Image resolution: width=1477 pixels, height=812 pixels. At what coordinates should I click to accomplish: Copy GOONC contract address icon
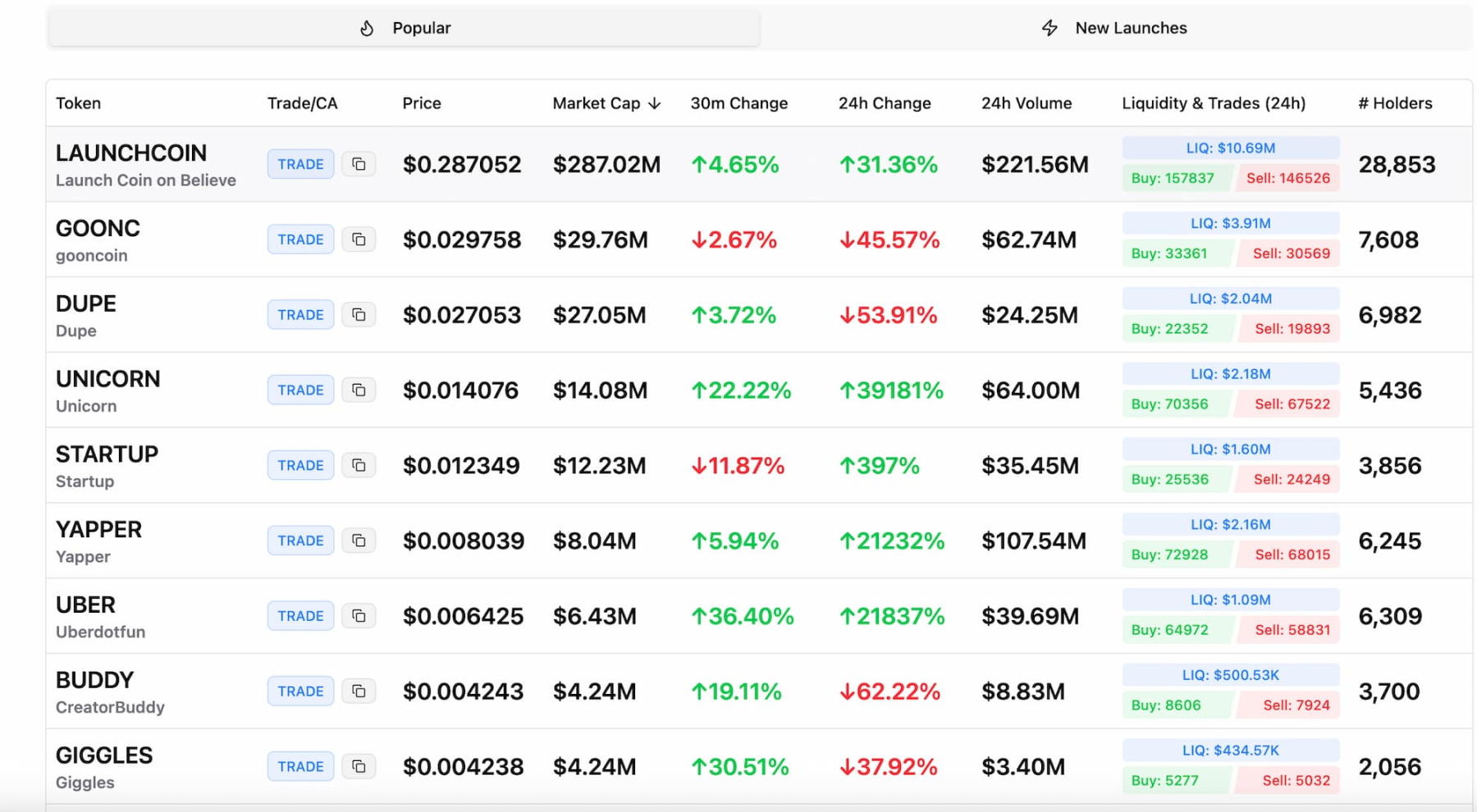[359, 239]
